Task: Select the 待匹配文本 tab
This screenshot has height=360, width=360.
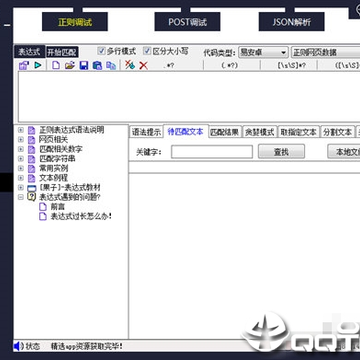Action: (186, 131)
